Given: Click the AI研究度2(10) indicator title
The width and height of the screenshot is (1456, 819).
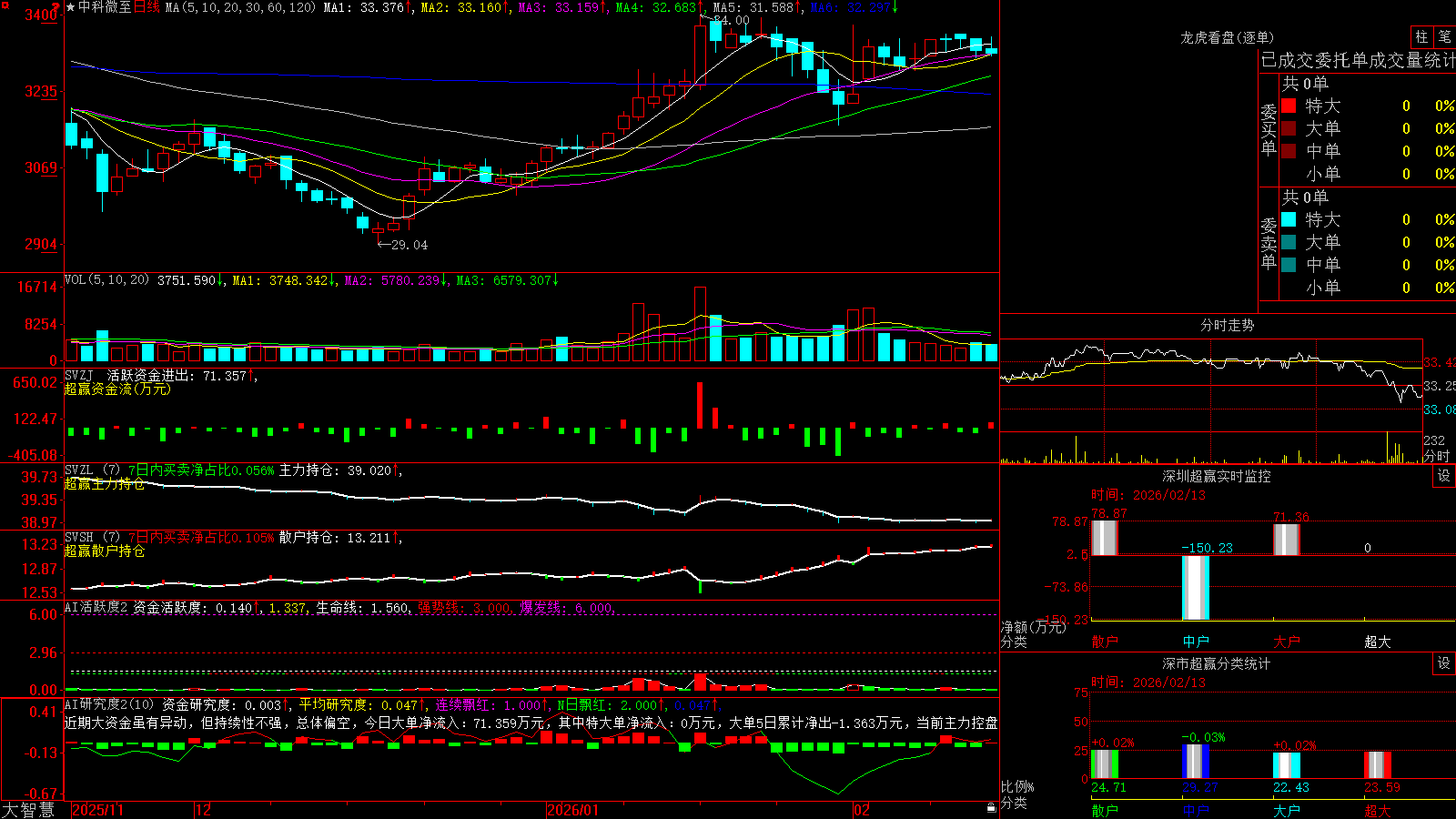Looking at the screenshot, I should 110,704.
